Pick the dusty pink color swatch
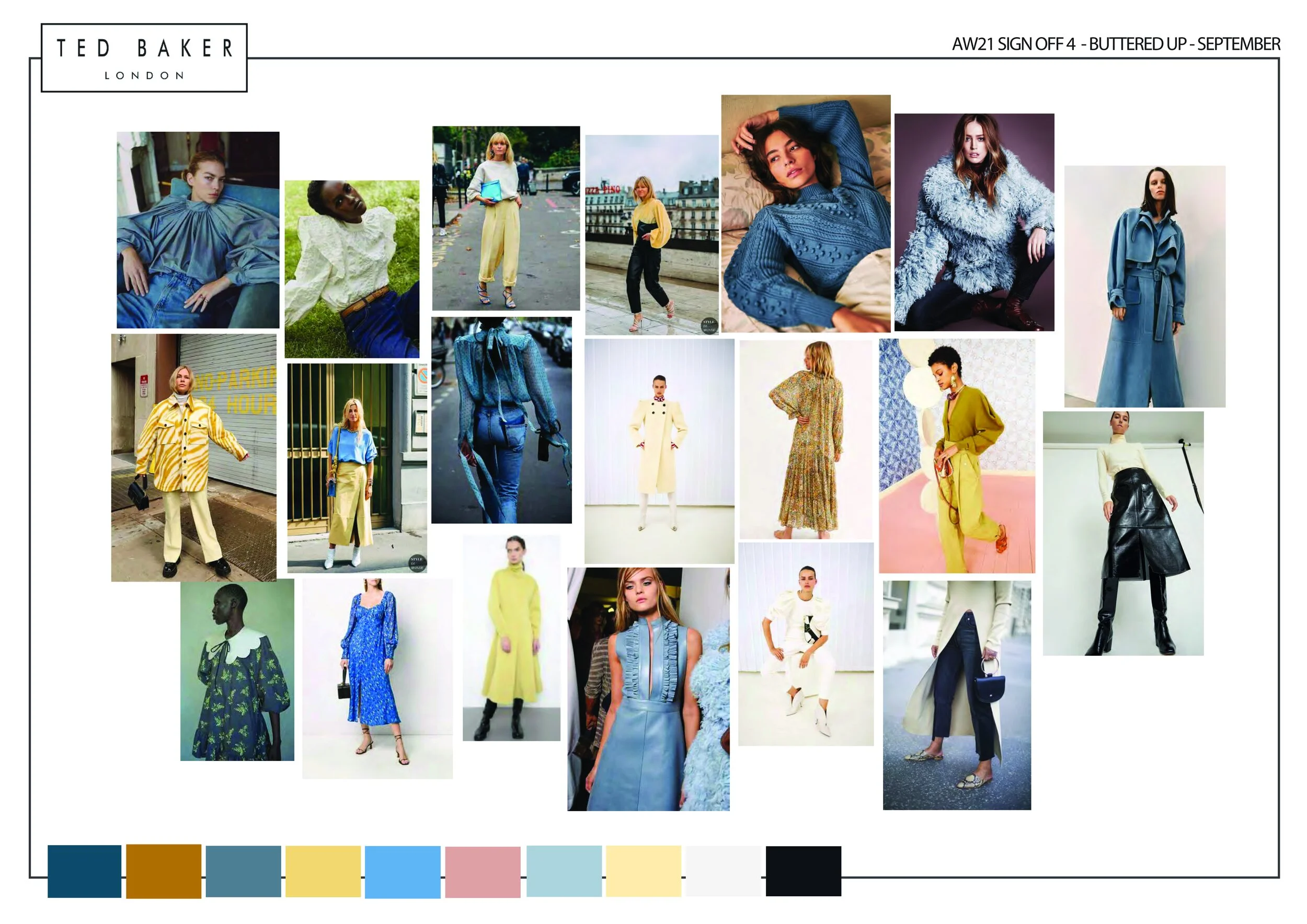 click(x=483, y=872)
